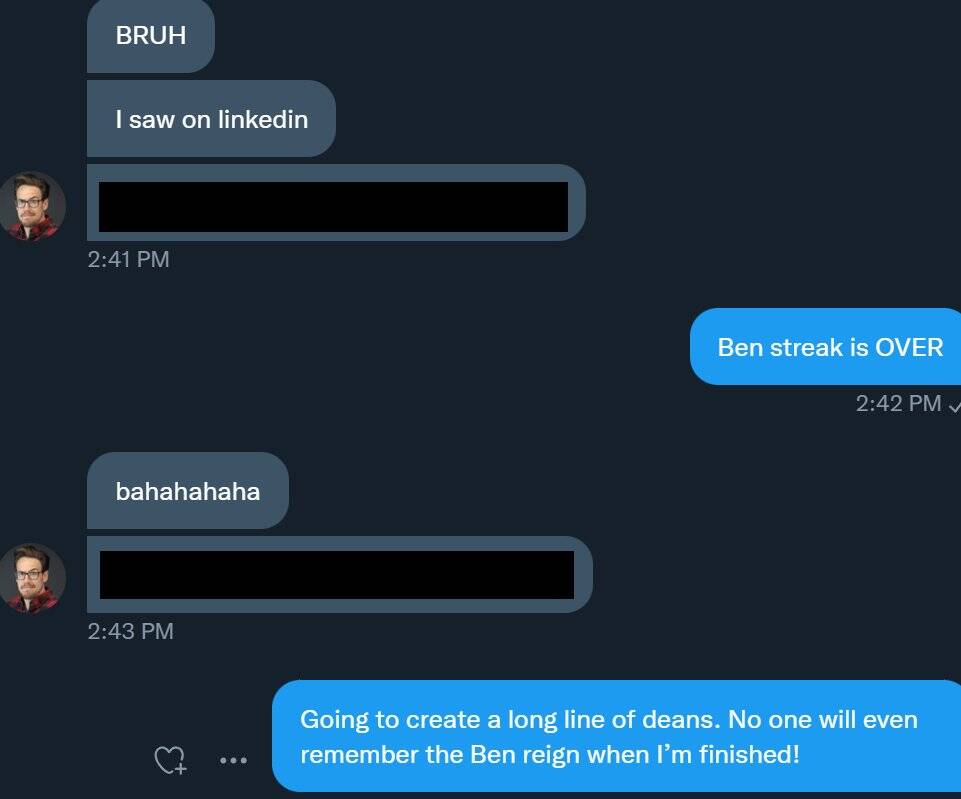
Task: Click the sent checkmark beside 2:42 PM
Action: pos(954,406)
